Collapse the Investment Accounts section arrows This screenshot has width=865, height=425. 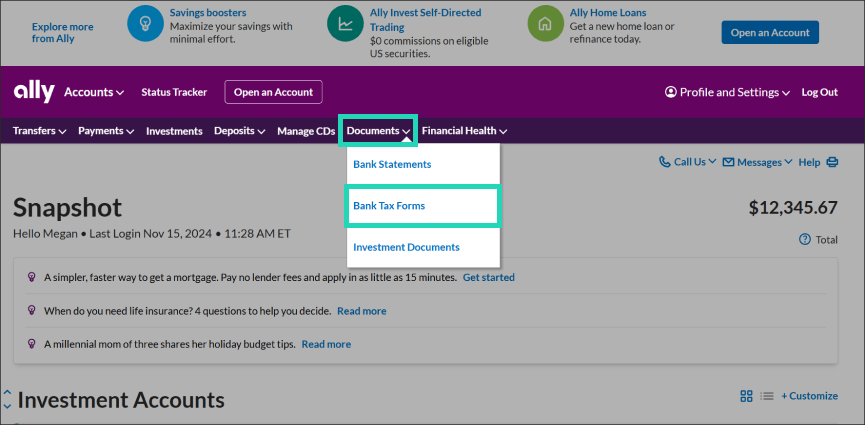(7, 400)
